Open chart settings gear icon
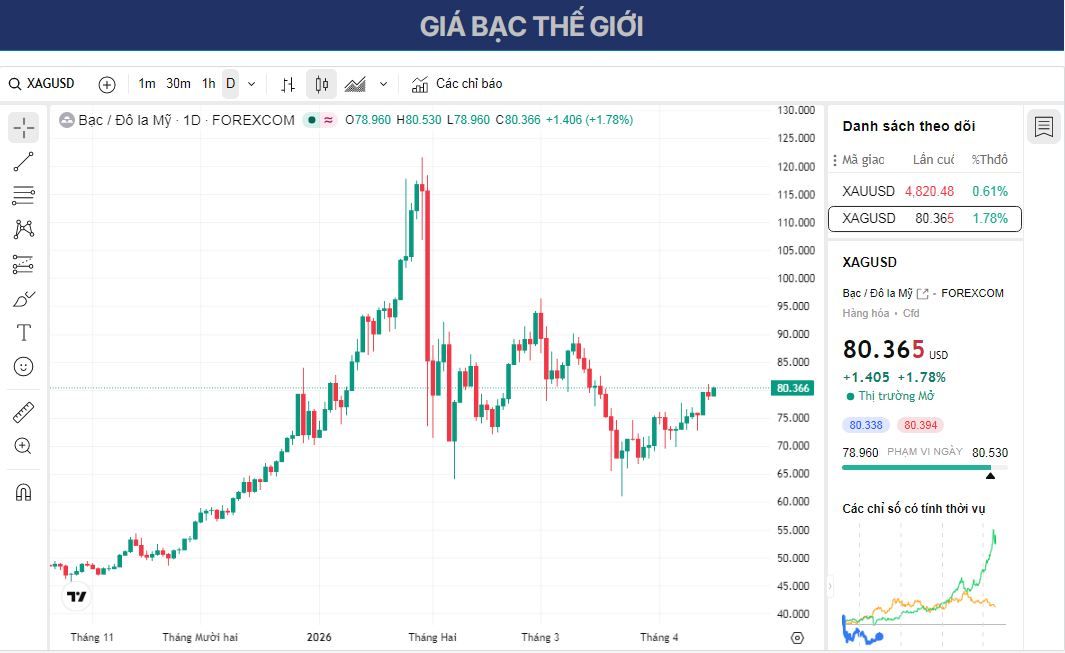Image resolution: width=1065 pixels, height=653 pixels. pyautogui.click(x=797, y=638)
